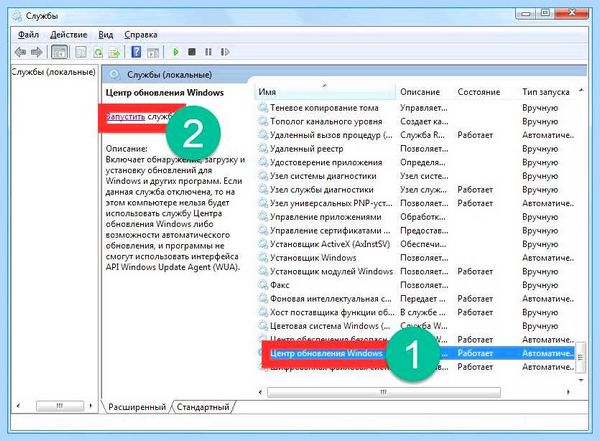Click the Refresh toolbar icon

(x=98, y=52)
